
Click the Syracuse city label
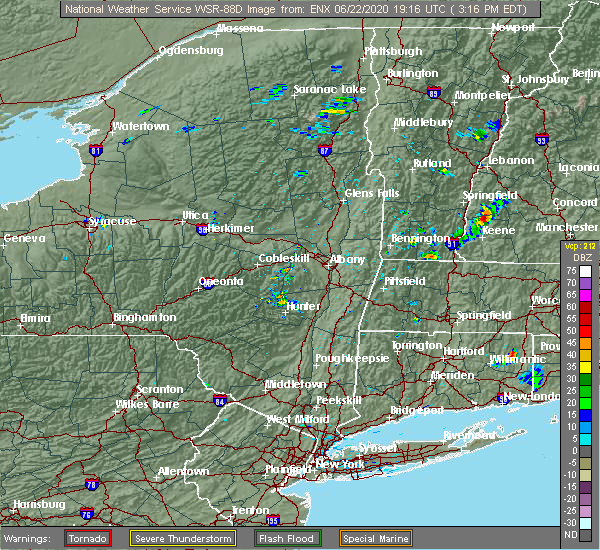click(x=112, y=221)
